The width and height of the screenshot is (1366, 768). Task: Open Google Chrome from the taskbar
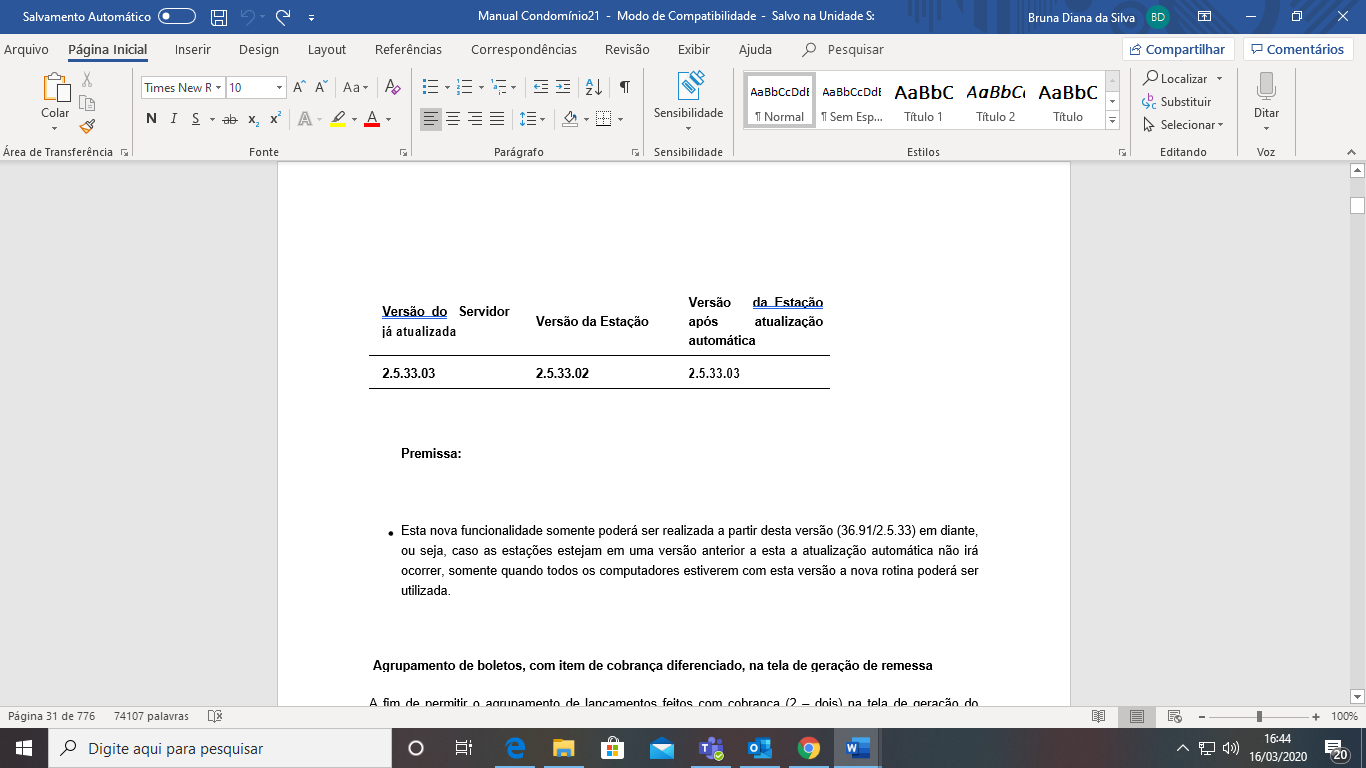point(809,748)
